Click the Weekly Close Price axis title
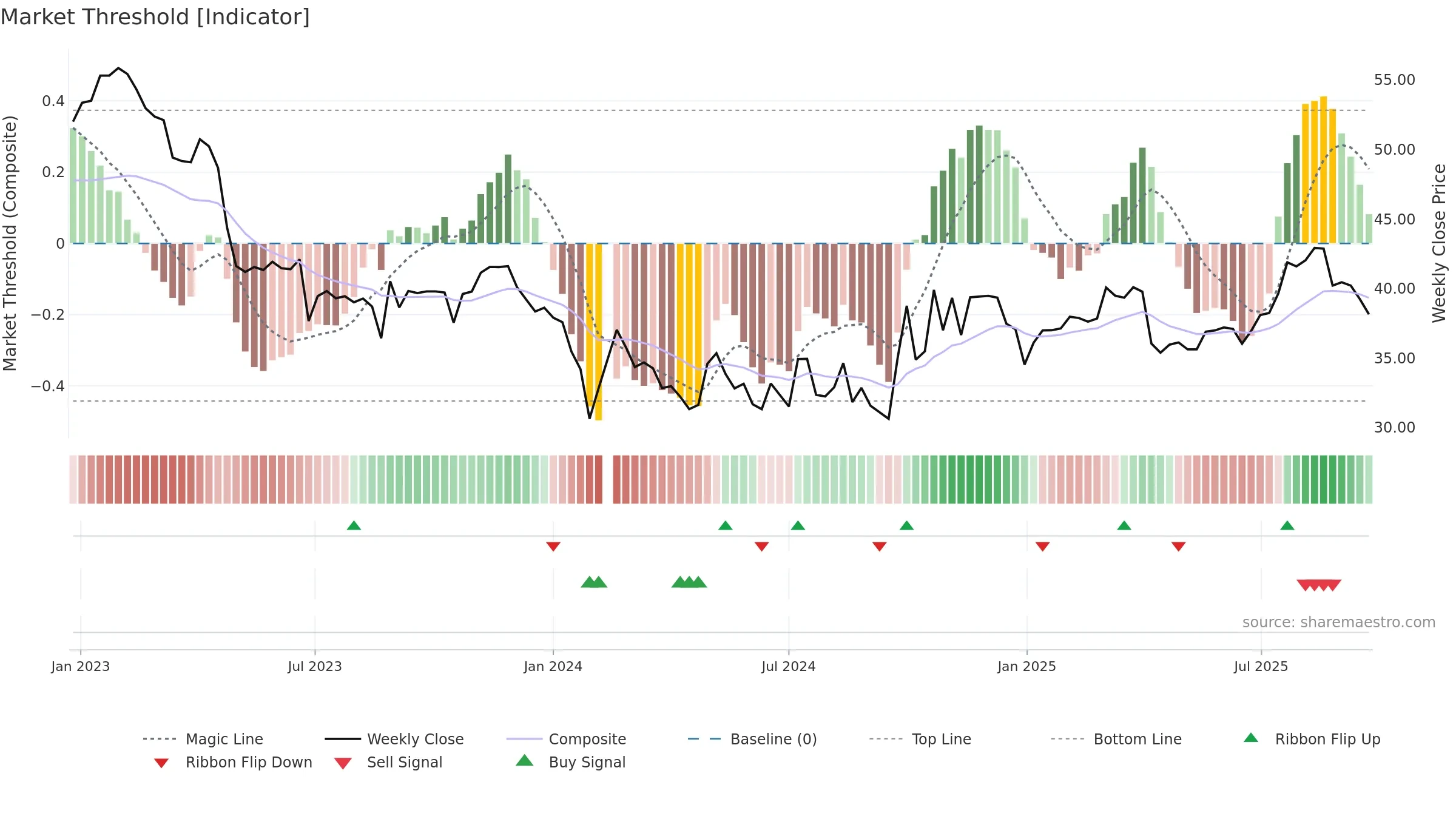 click(x=1439, y=243)
